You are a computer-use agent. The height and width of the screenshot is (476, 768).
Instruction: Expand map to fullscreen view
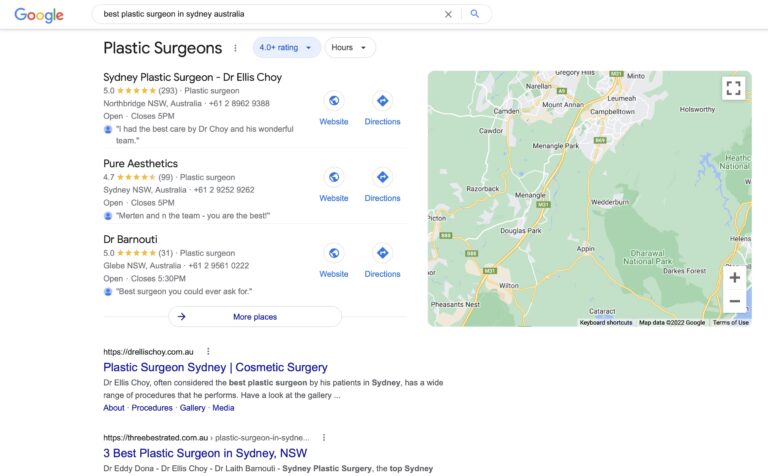733,88
